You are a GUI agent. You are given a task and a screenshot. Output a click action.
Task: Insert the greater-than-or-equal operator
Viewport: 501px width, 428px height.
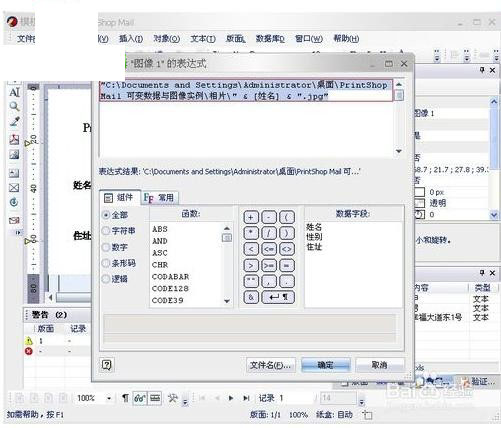(269, 266)
